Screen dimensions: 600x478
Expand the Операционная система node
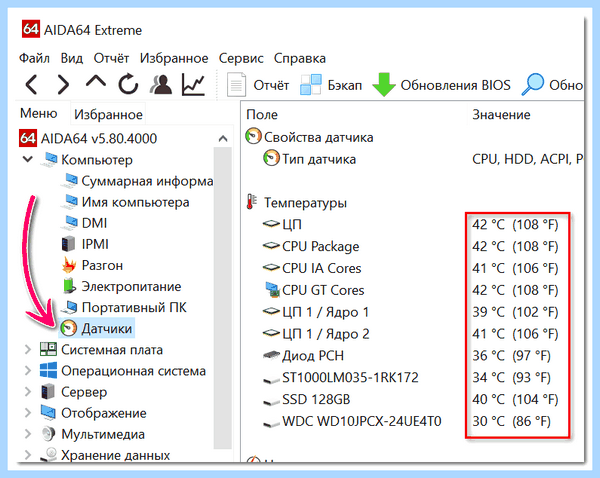[x=28, y=370]
